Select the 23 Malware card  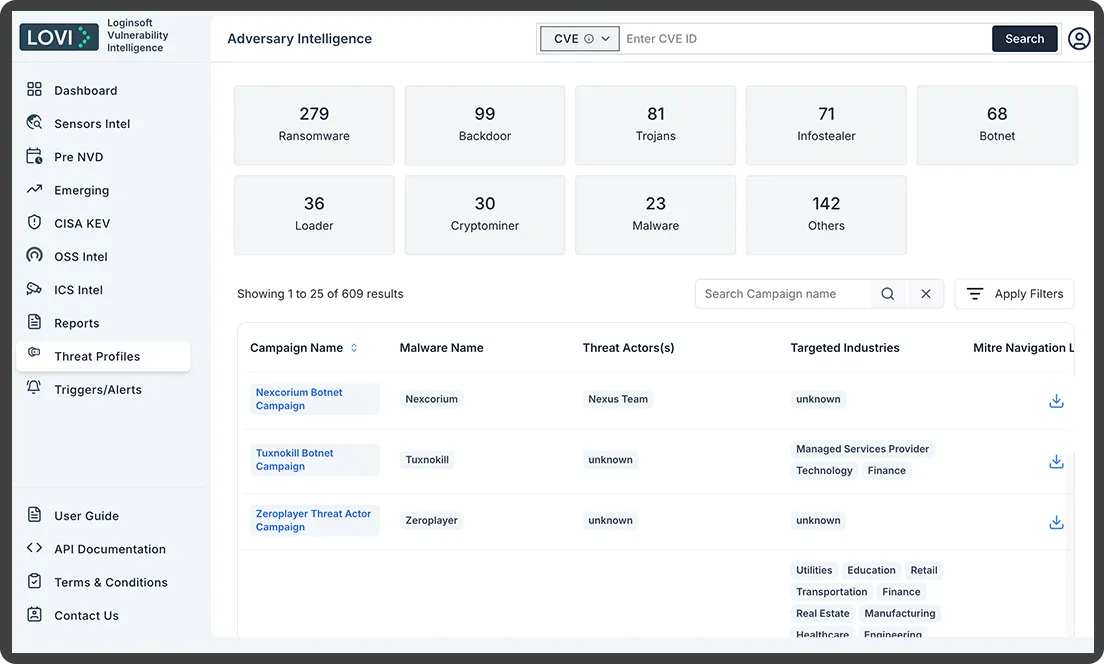656,215
